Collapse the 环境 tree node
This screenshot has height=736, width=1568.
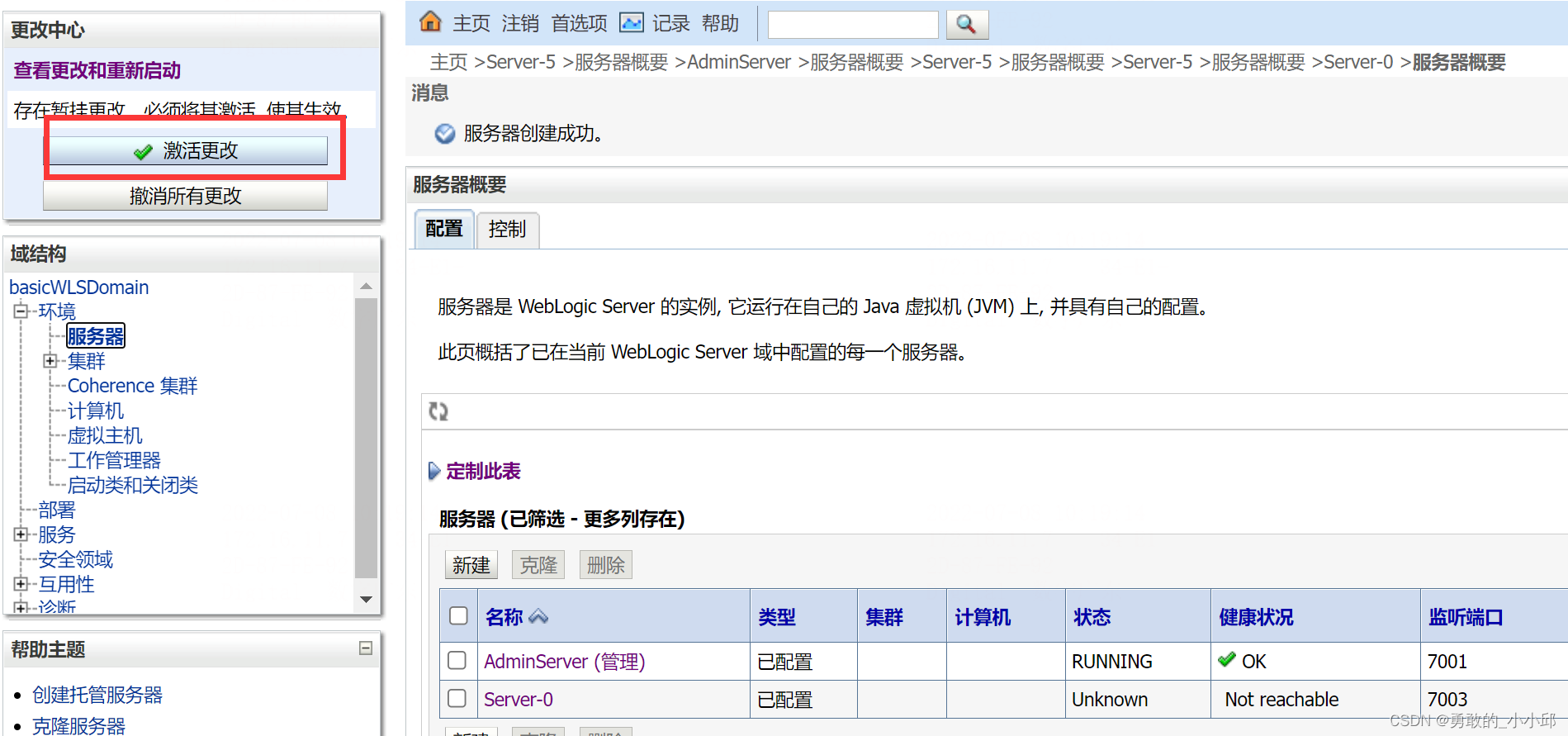point(21,311)
